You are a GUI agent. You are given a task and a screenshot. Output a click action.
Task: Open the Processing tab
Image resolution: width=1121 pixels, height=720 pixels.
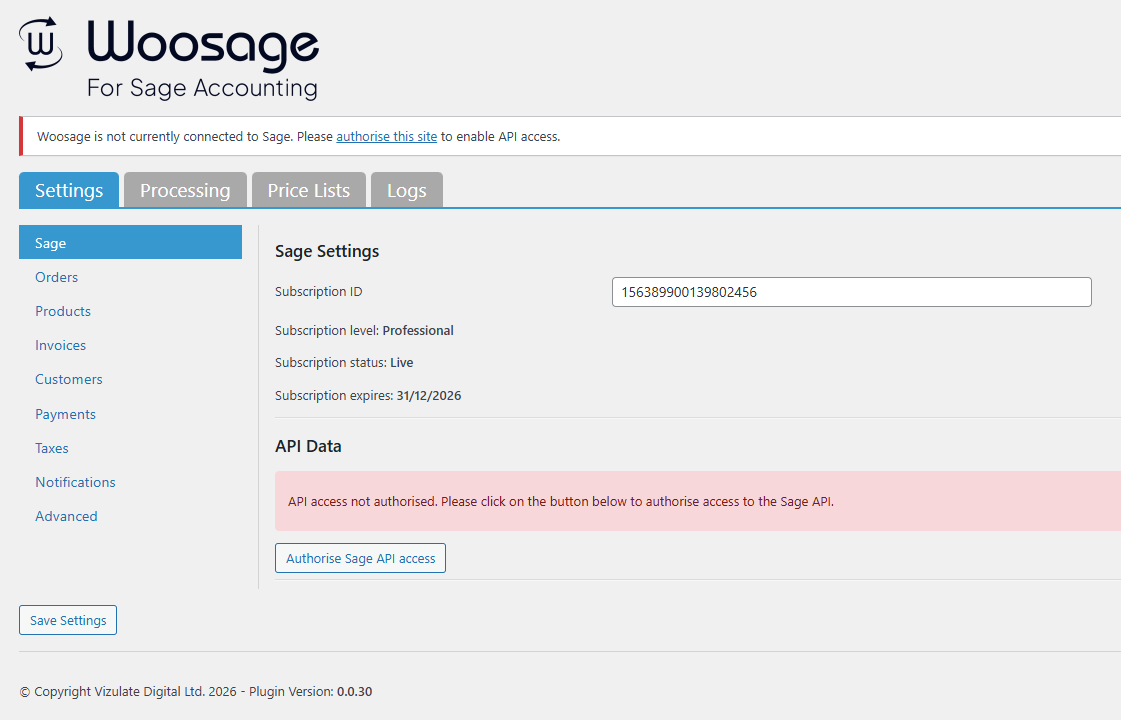[185, 190]
